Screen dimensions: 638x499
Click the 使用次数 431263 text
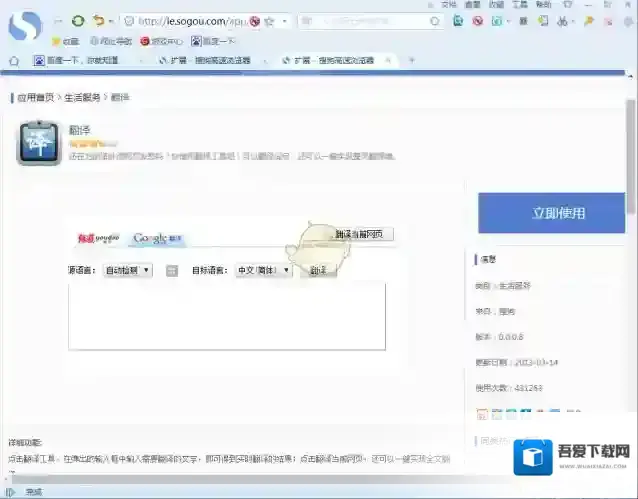click(x=509, y=388)
